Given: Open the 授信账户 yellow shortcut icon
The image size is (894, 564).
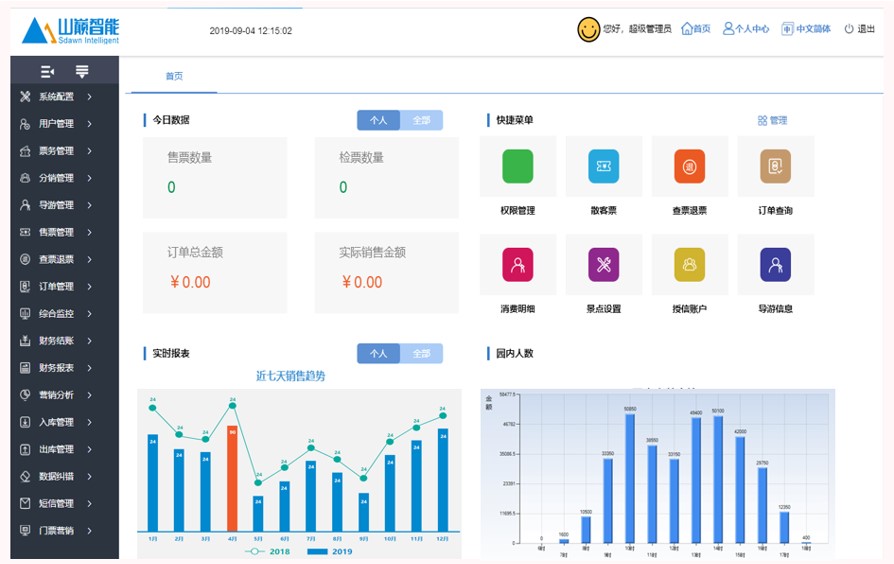Looking at the screenshot, I should [x=689, y=265].
